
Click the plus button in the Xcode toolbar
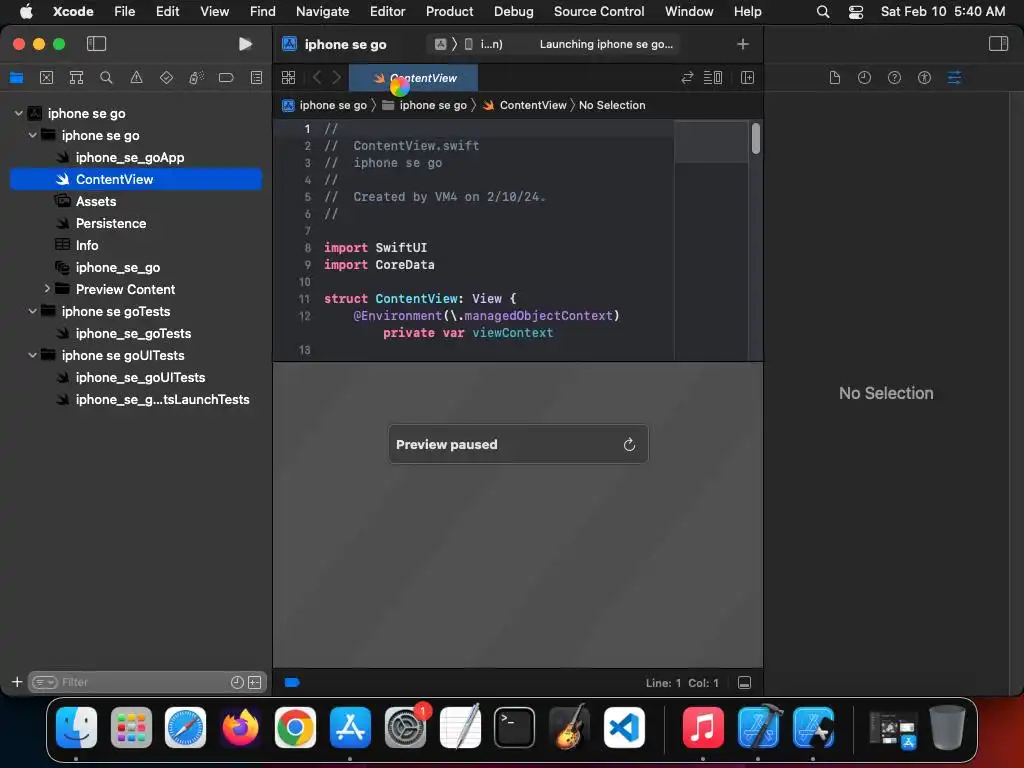click(x=743, y=44)
